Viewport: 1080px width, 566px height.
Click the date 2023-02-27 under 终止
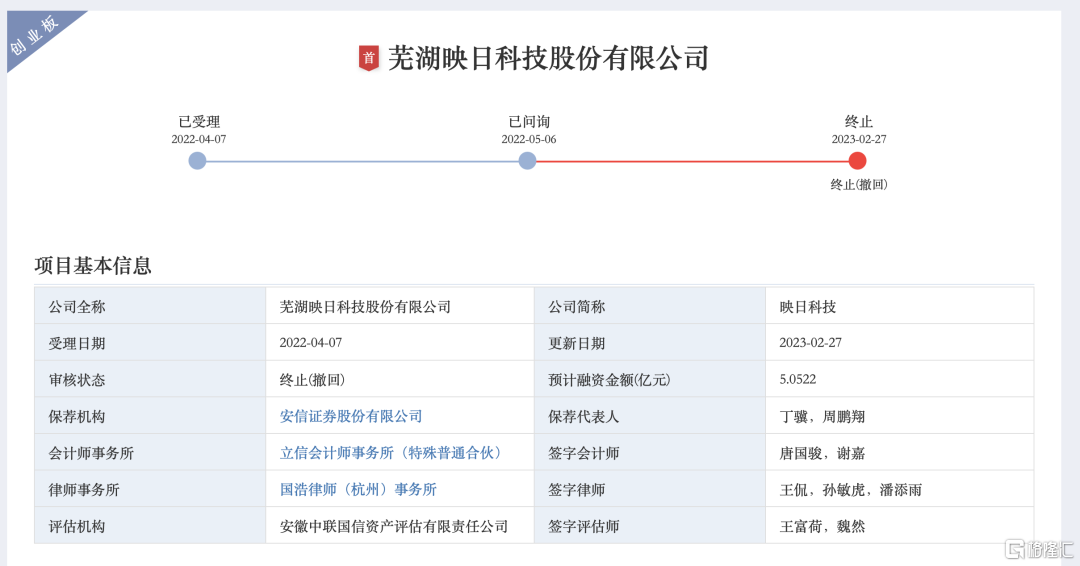[x=859, y=139]
